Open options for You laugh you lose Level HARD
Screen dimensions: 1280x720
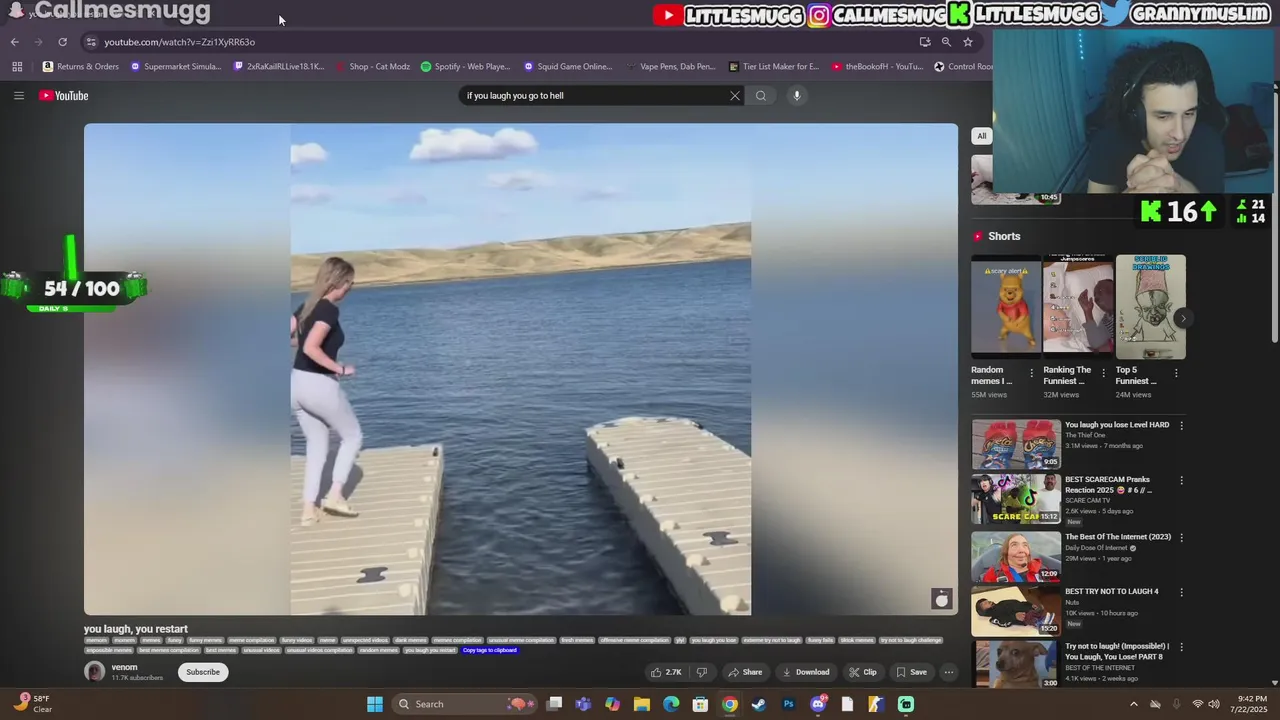tap(1181, 426)
